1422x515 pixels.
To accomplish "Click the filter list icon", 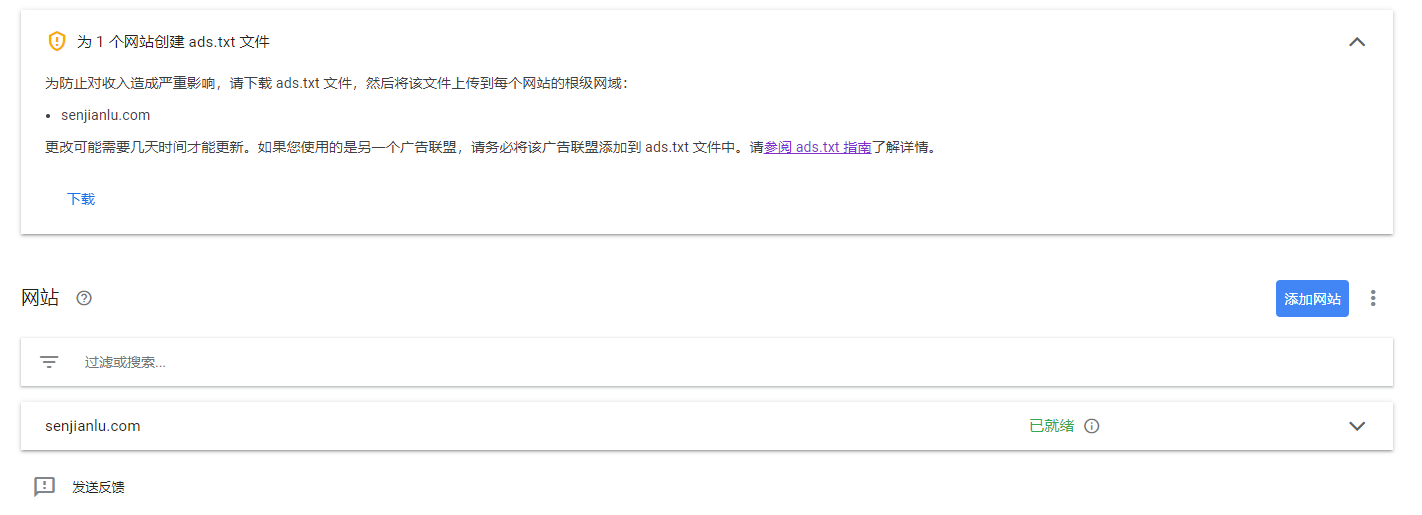I will [49, 362].
